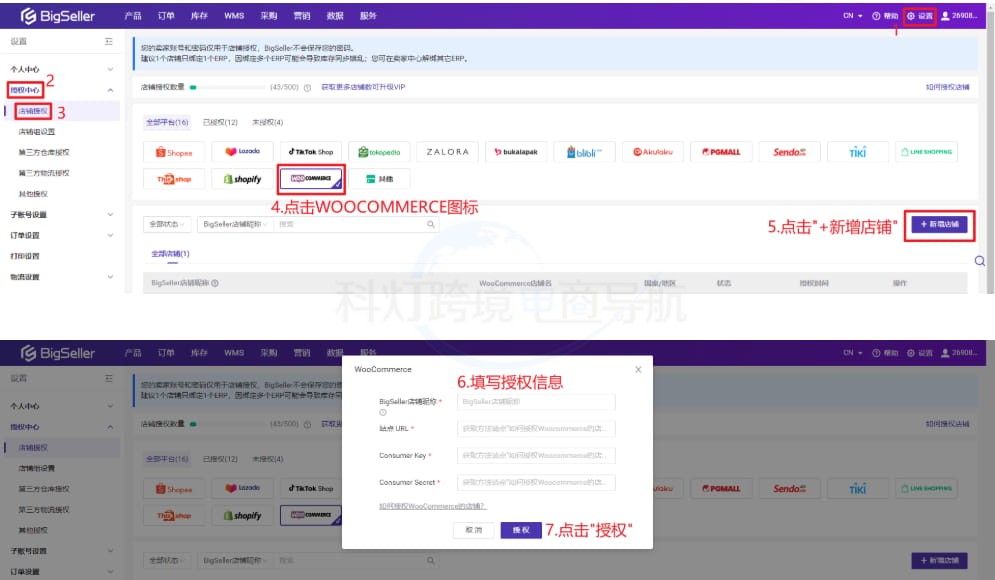Select the Lazada platform icon

tap(242, 151)
